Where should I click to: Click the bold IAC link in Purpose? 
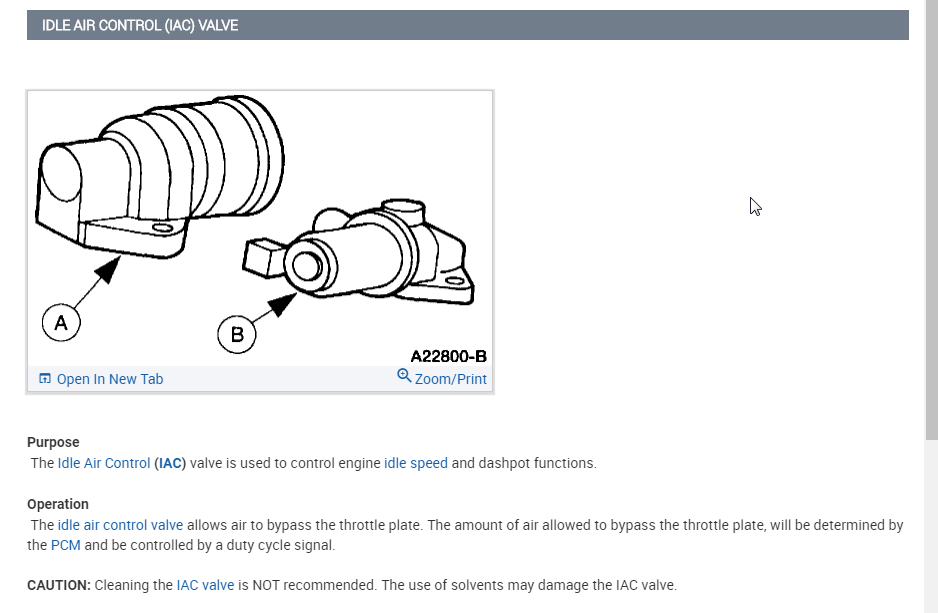(170, 463)
